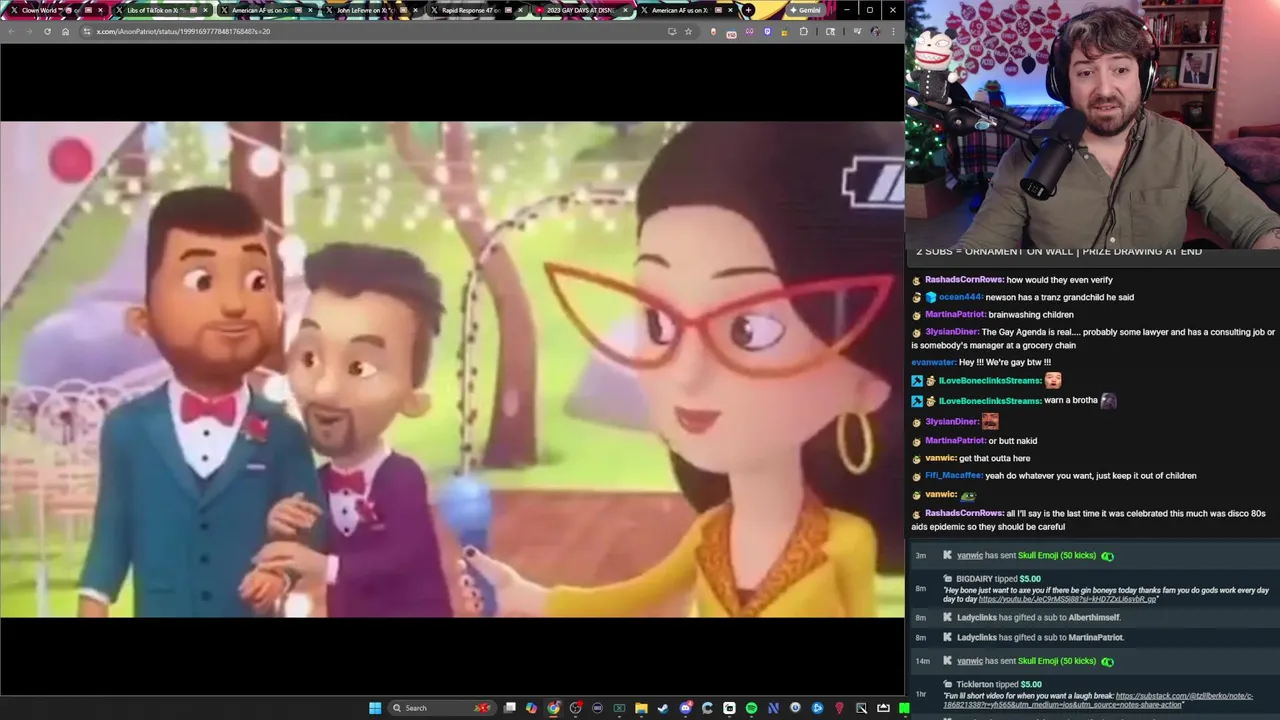
Task: Open the Windows Start menu
Action: (x=375, y=708)
